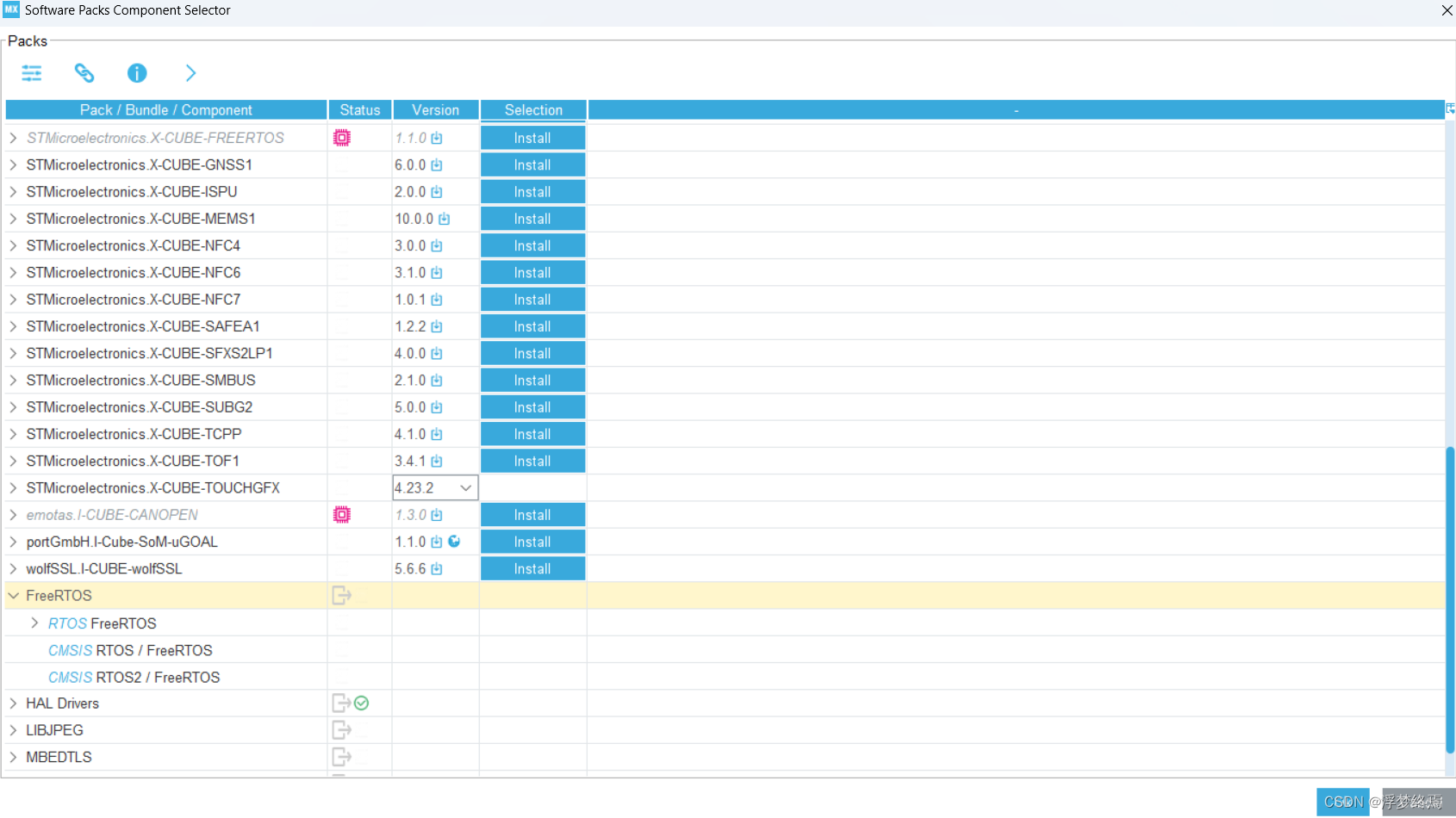Click download icon beside X-CUBE-SFXS2LP1 version 4.0.0
This screenshot has width=1456, height=818.
tap(437, 354)
